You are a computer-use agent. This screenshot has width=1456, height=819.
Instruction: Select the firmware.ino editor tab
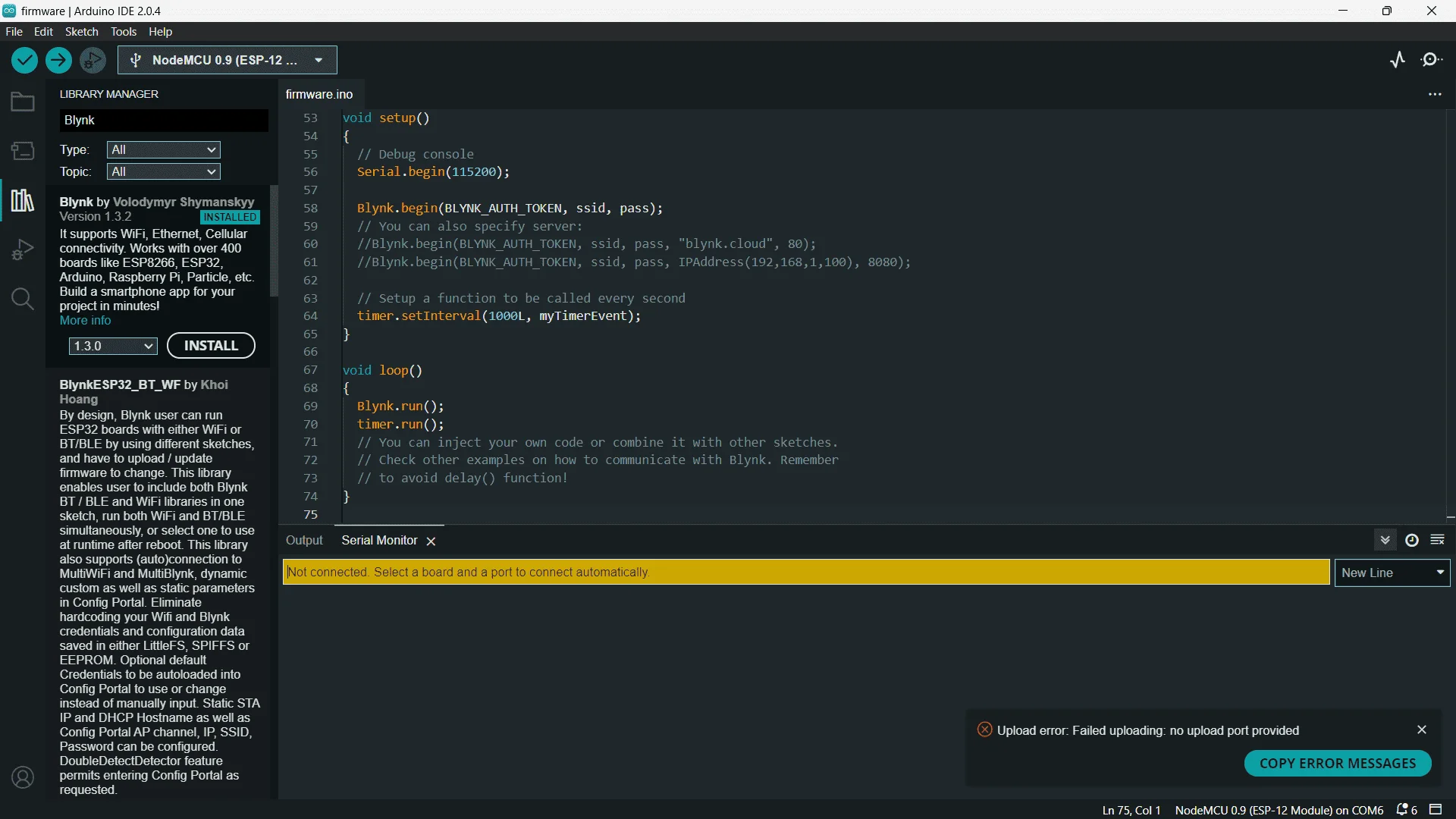pos(319,94)
